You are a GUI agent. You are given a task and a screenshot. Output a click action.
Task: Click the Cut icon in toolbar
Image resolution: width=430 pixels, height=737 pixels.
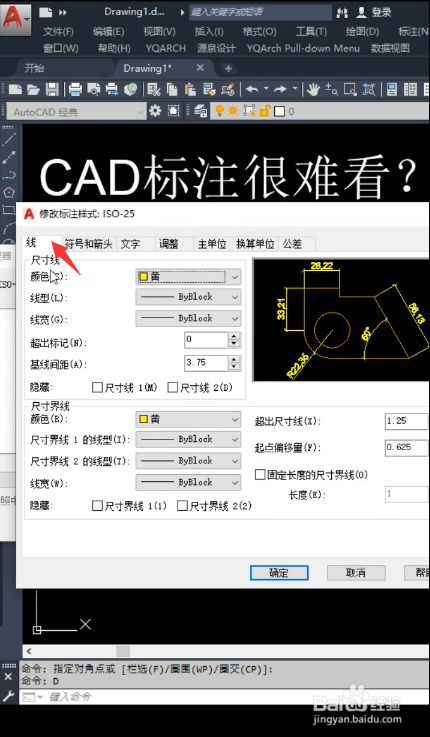[x=154, y=88]
